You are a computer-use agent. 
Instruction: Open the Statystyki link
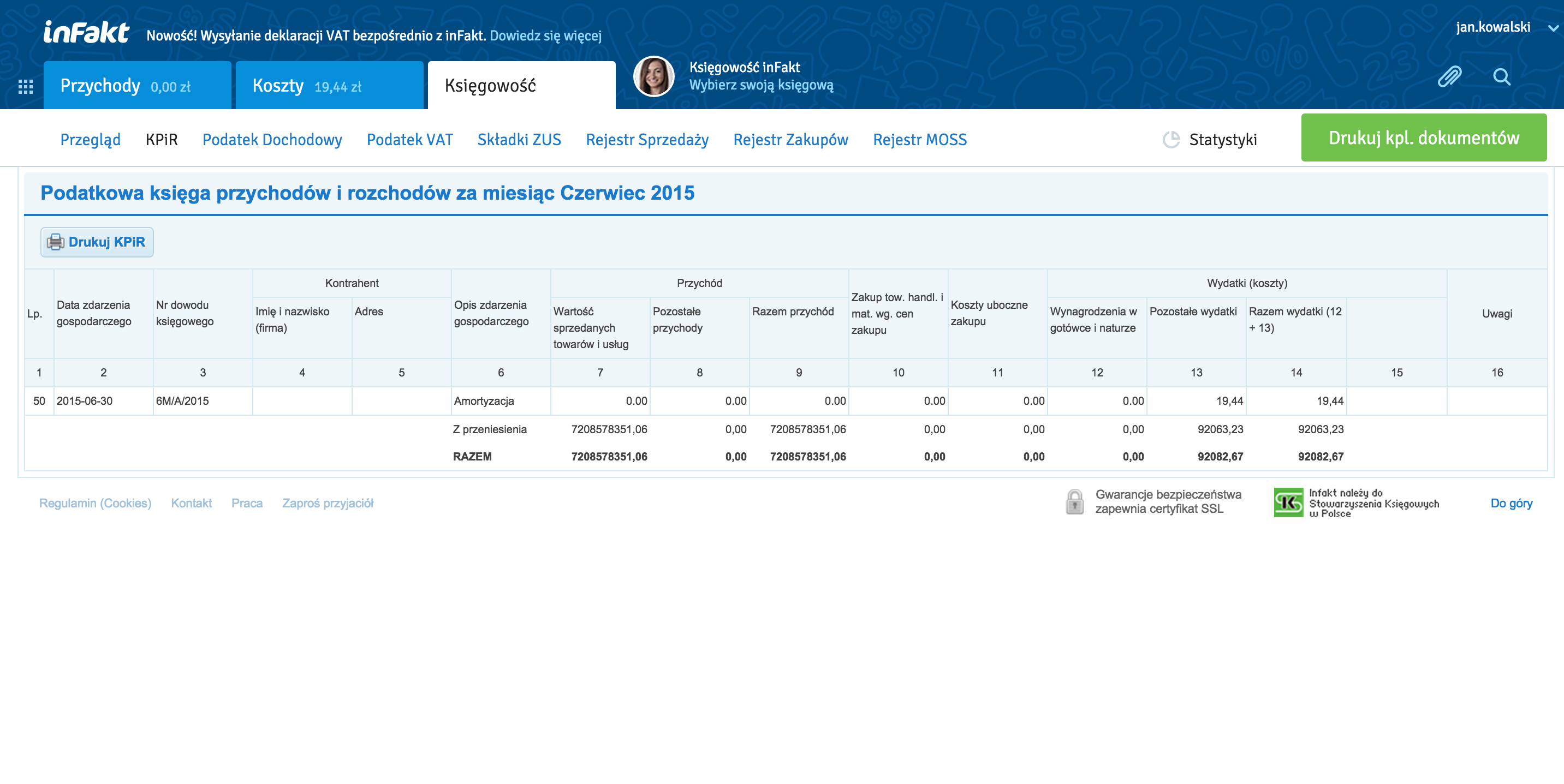pos(1223,140)
